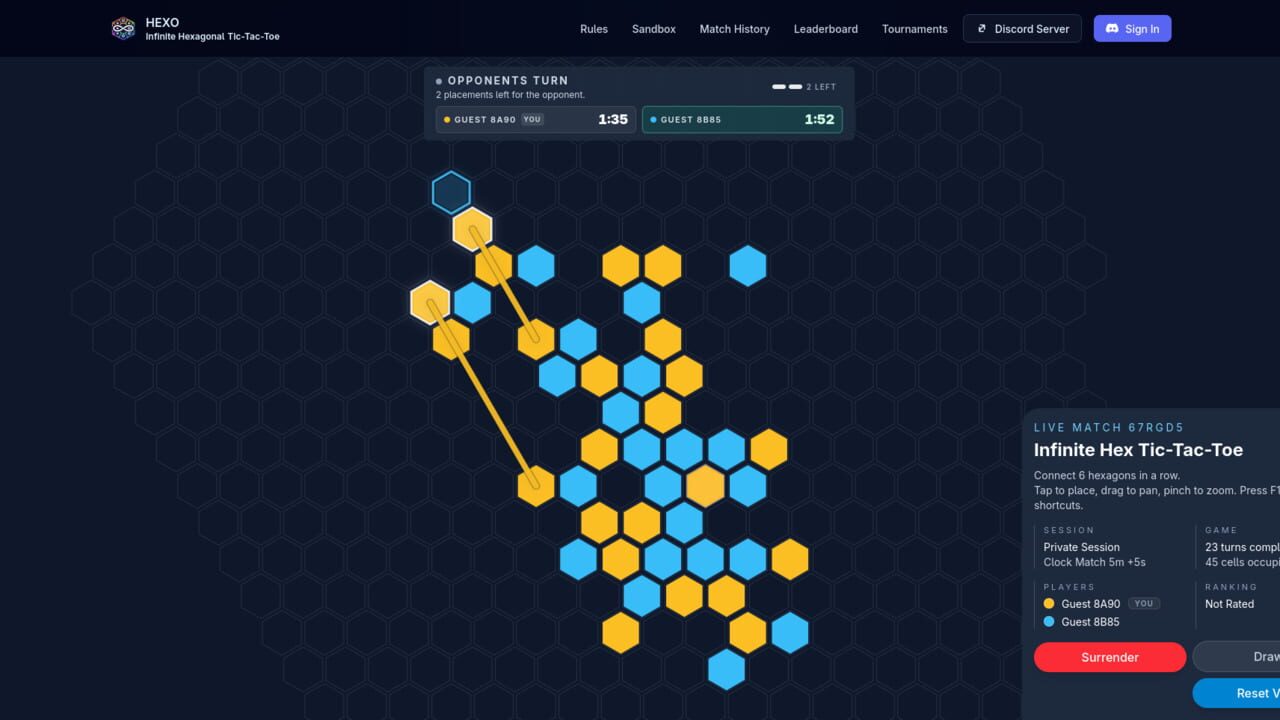Screen dimensions: 1280x720
Task: Open the Tournaments page
Action: tap(915, 29)
